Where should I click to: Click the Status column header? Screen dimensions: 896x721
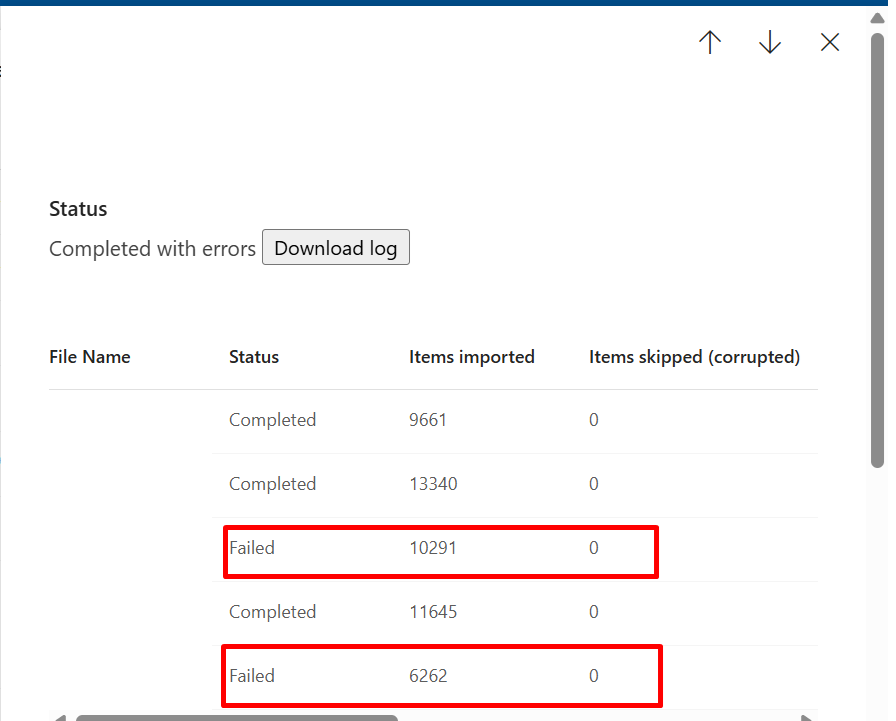(254, 357)
